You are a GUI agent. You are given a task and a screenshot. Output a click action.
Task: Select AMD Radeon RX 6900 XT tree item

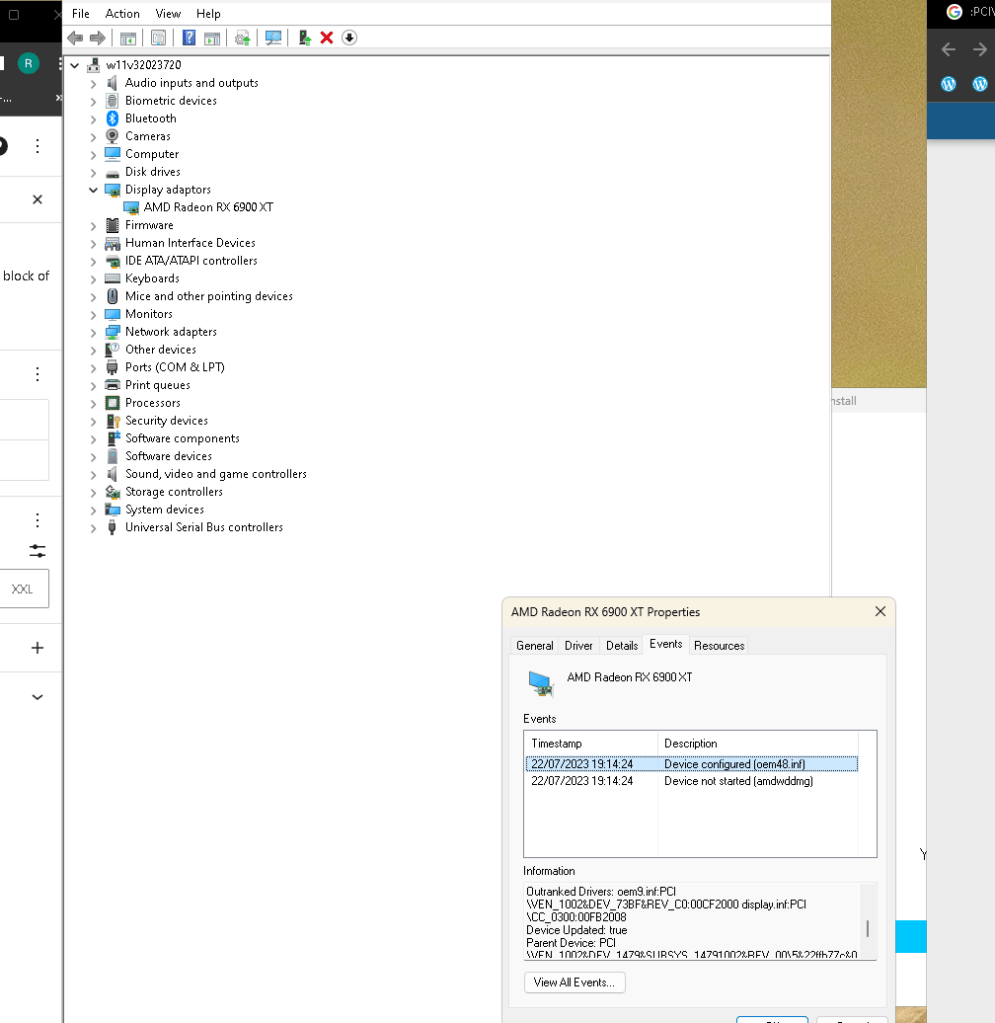point(208,207)
